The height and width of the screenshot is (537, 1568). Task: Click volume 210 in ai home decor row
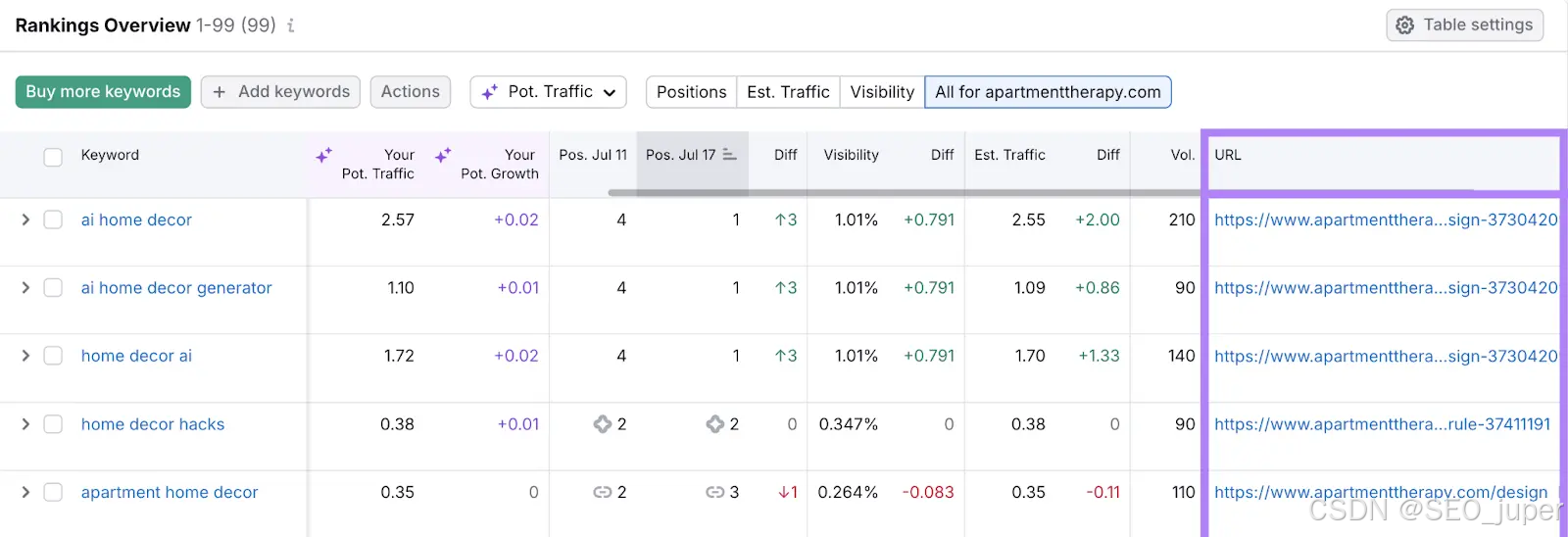[1182, 220]
